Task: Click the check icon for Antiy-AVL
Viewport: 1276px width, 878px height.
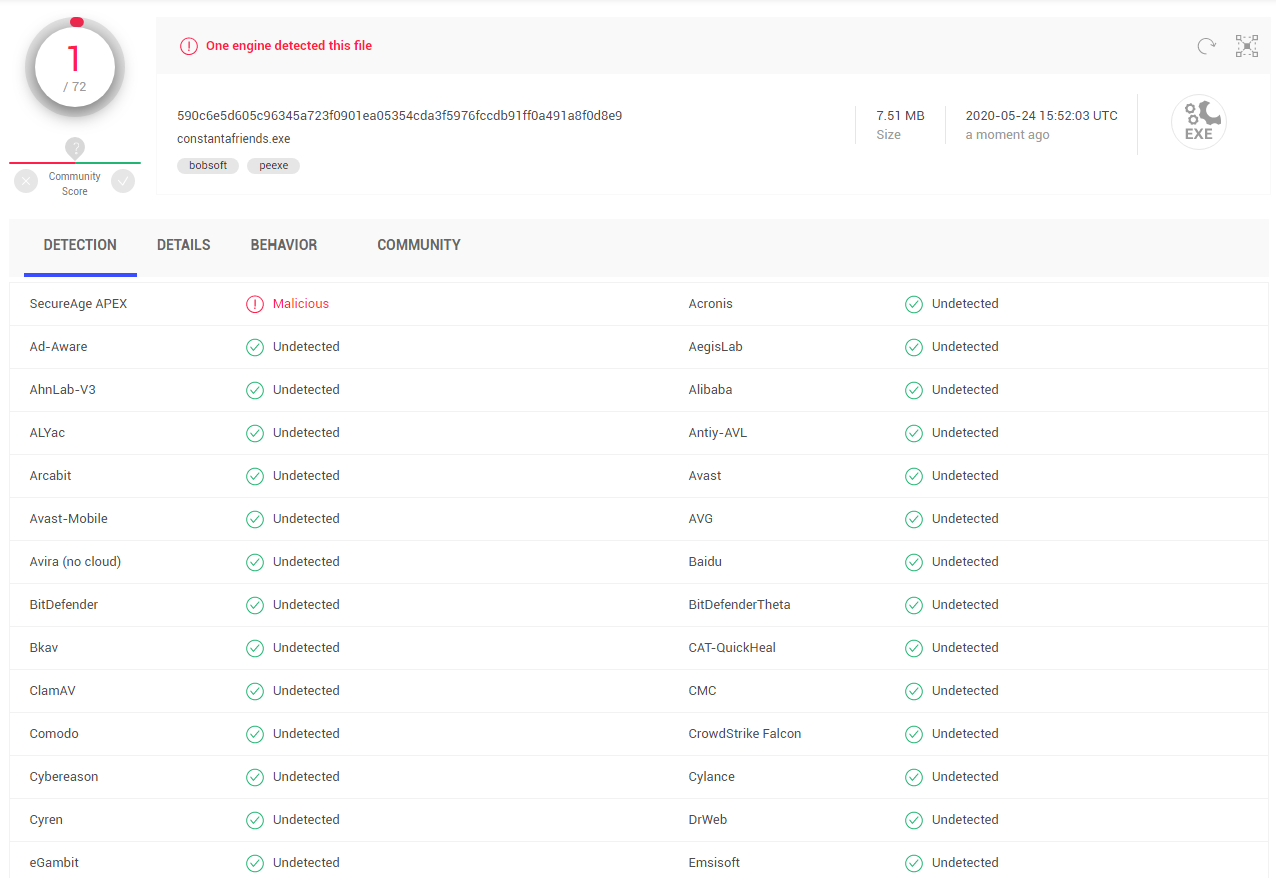Action: (914, 433)
